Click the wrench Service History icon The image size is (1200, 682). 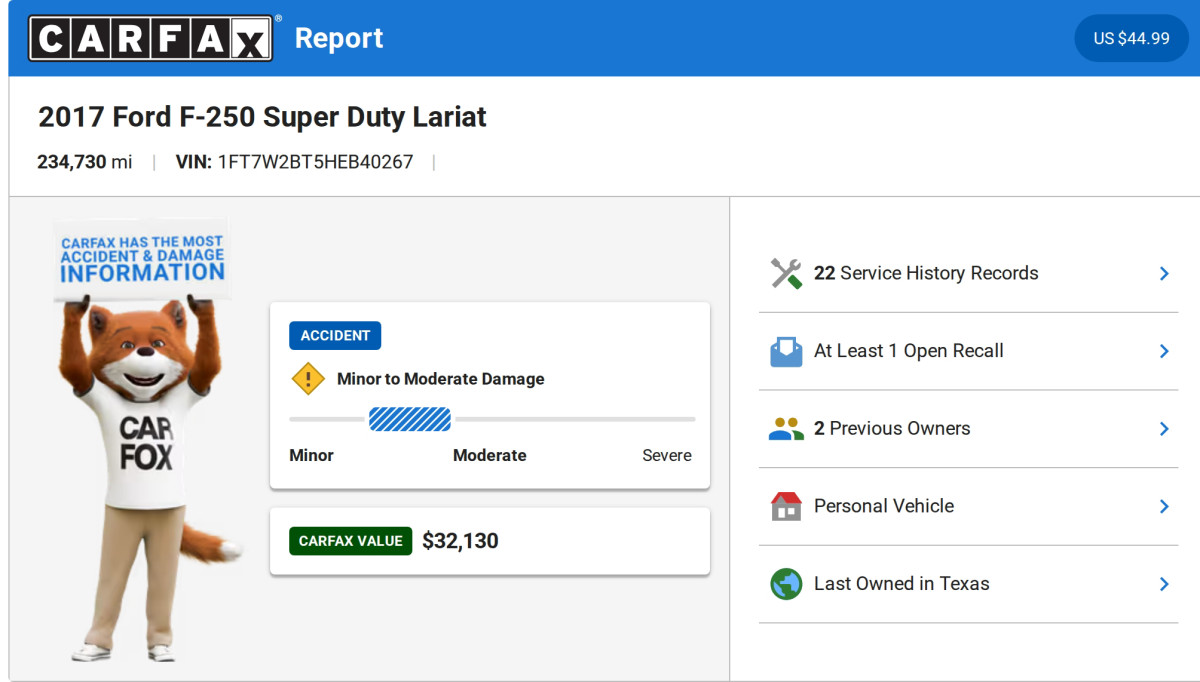(x=786, y=273)
